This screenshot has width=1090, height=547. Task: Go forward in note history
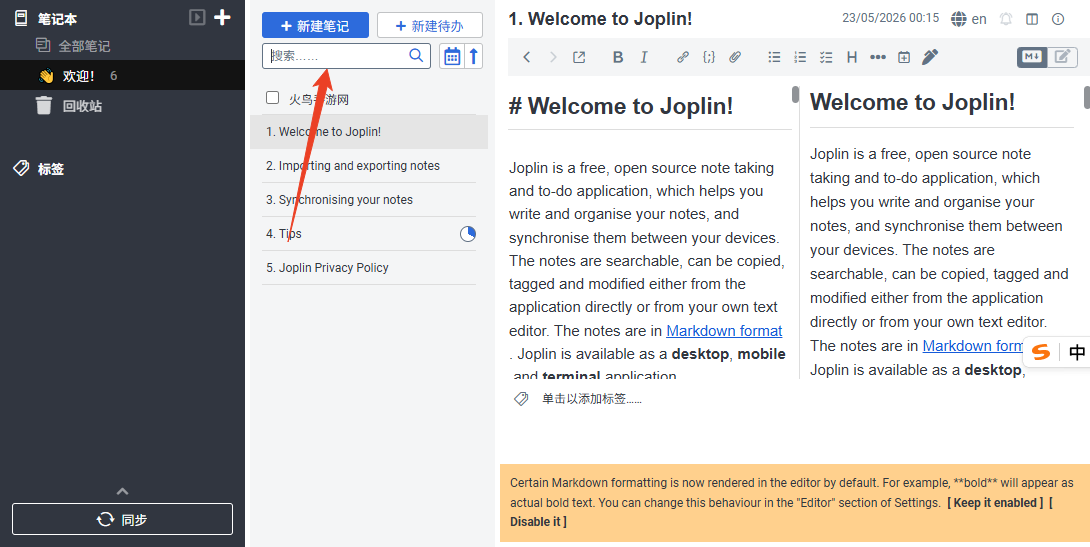click(x=553, y=58)
